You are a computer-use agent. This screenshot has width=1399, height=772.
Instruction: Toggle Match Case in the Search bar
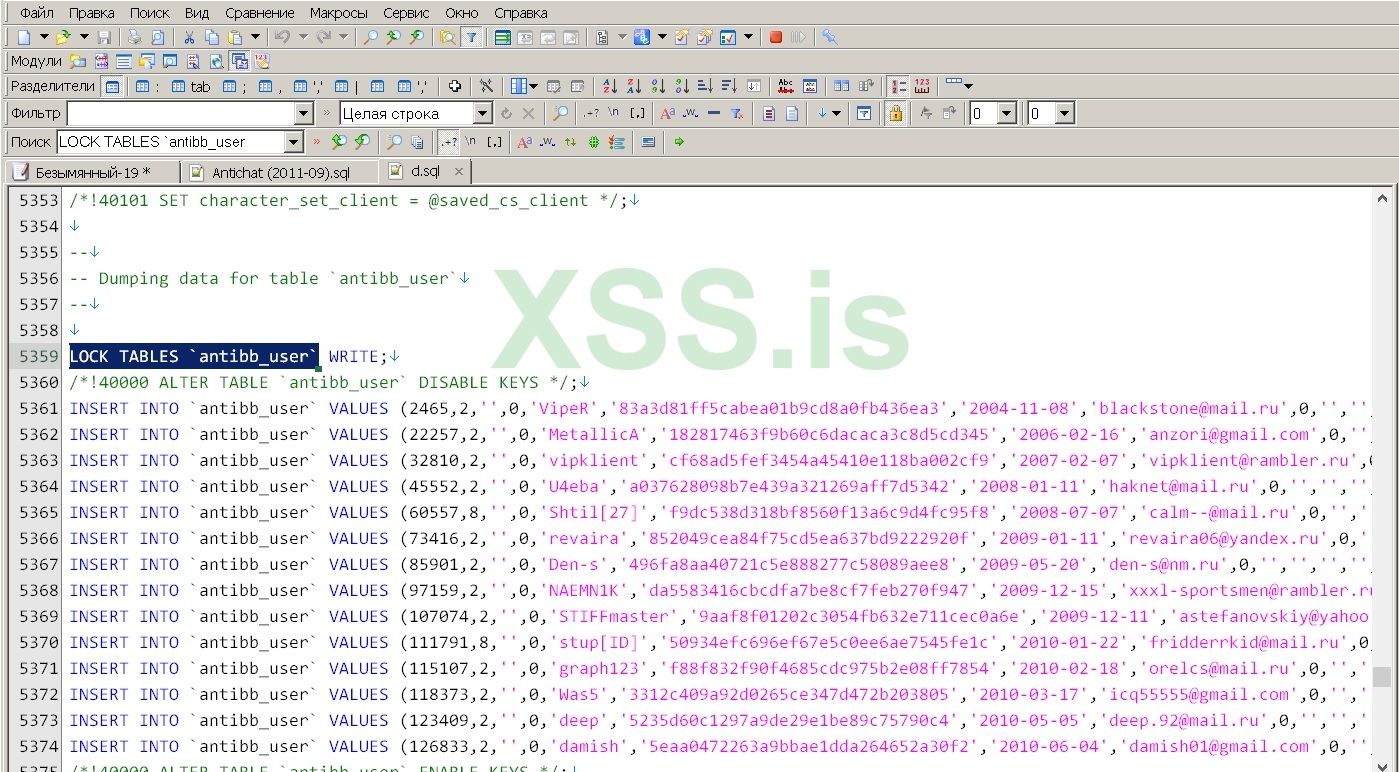tap(524, 142)
